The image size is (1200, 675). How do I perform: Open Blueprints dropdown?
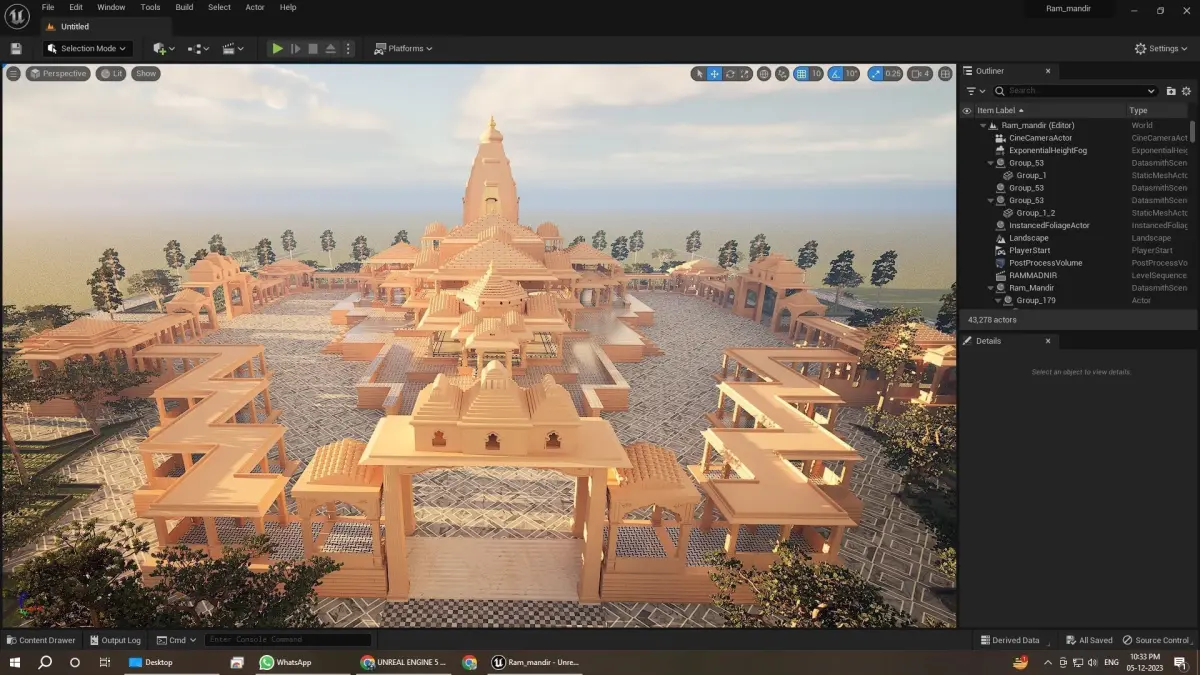pos(198,48)
